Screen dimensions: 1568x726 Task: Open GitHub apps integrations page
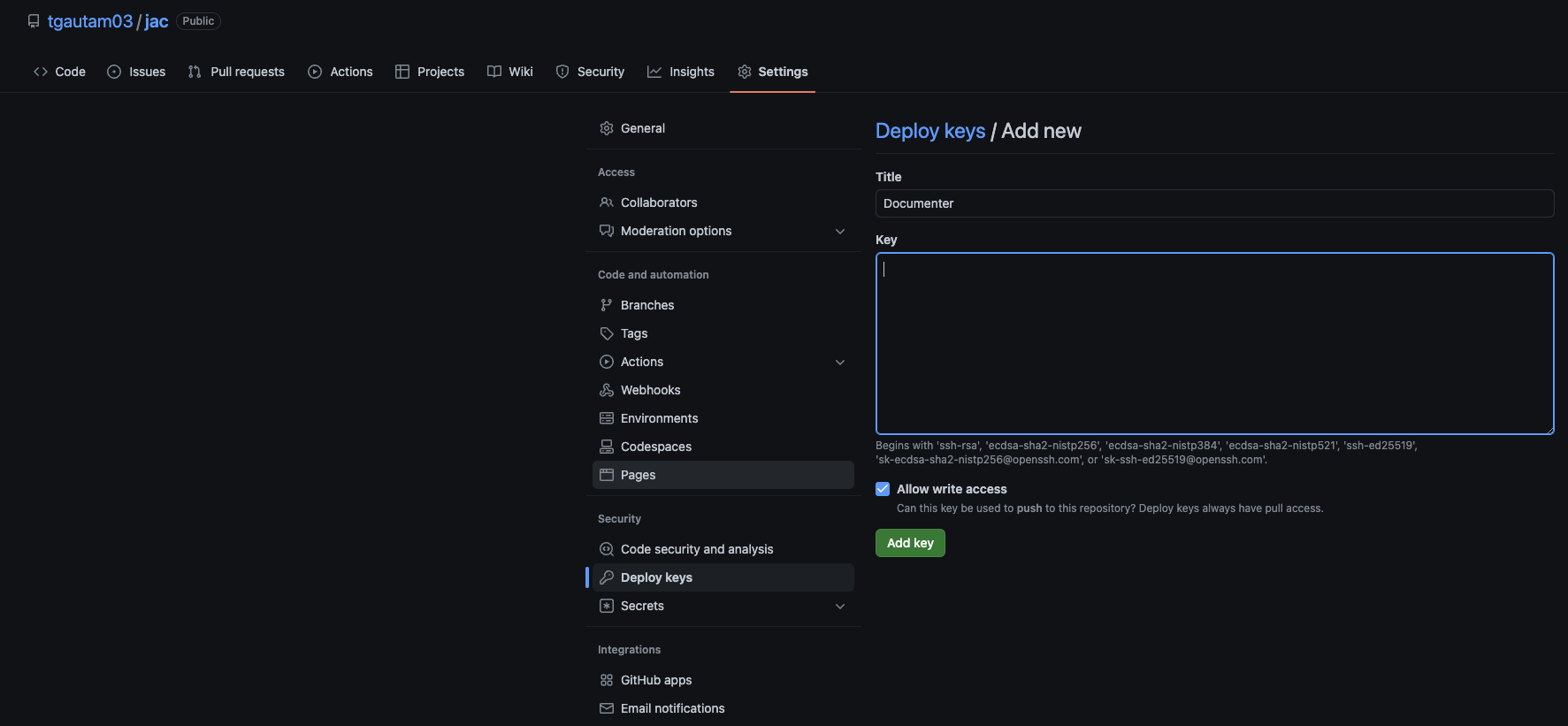(723, 680)
